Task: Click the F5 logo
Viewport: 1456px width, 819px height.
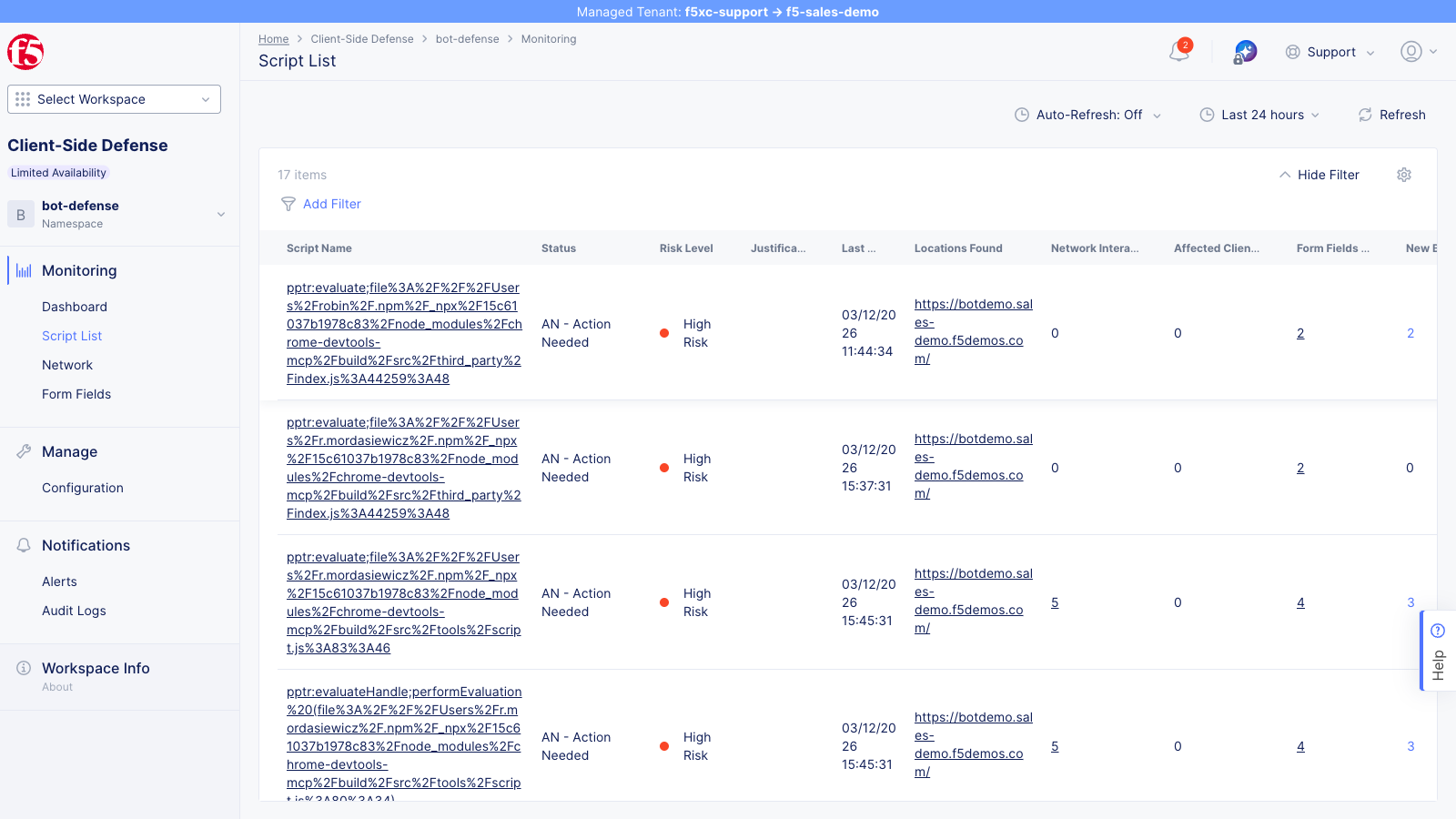Action: click(25, 52)
